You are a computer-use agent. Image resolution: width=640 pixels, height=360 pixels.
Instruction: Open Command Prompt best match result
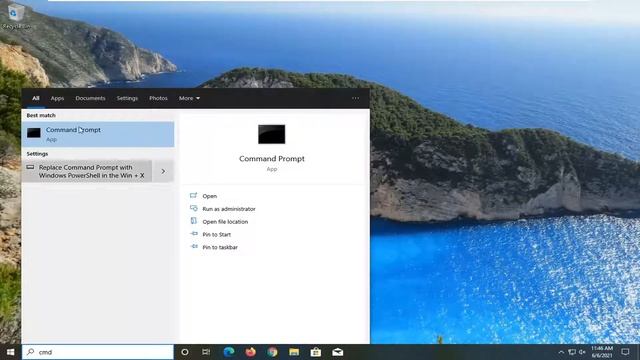pos(98,134)
